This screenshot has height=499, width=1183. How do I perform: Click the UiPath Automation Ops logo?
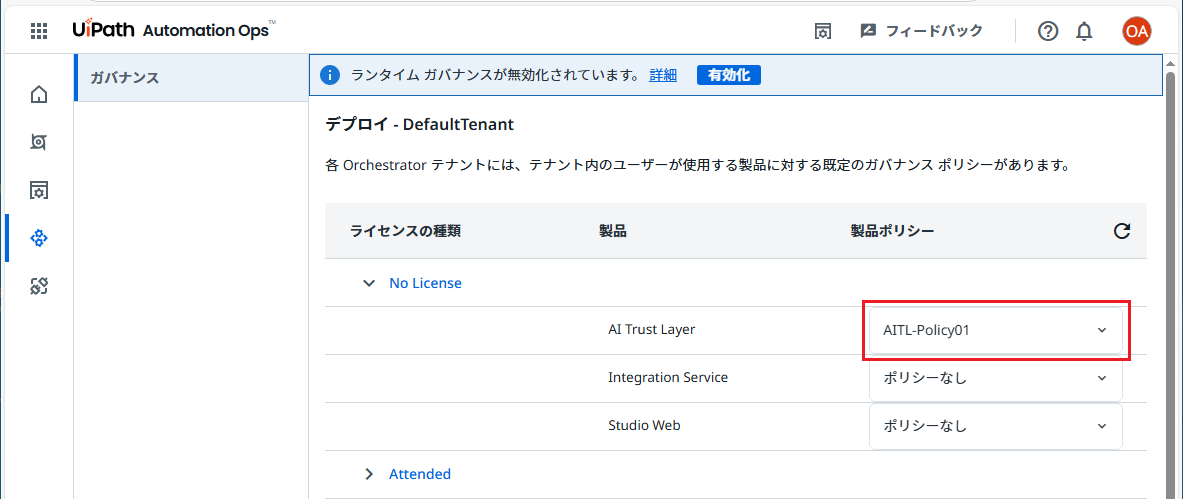[174, 30]
